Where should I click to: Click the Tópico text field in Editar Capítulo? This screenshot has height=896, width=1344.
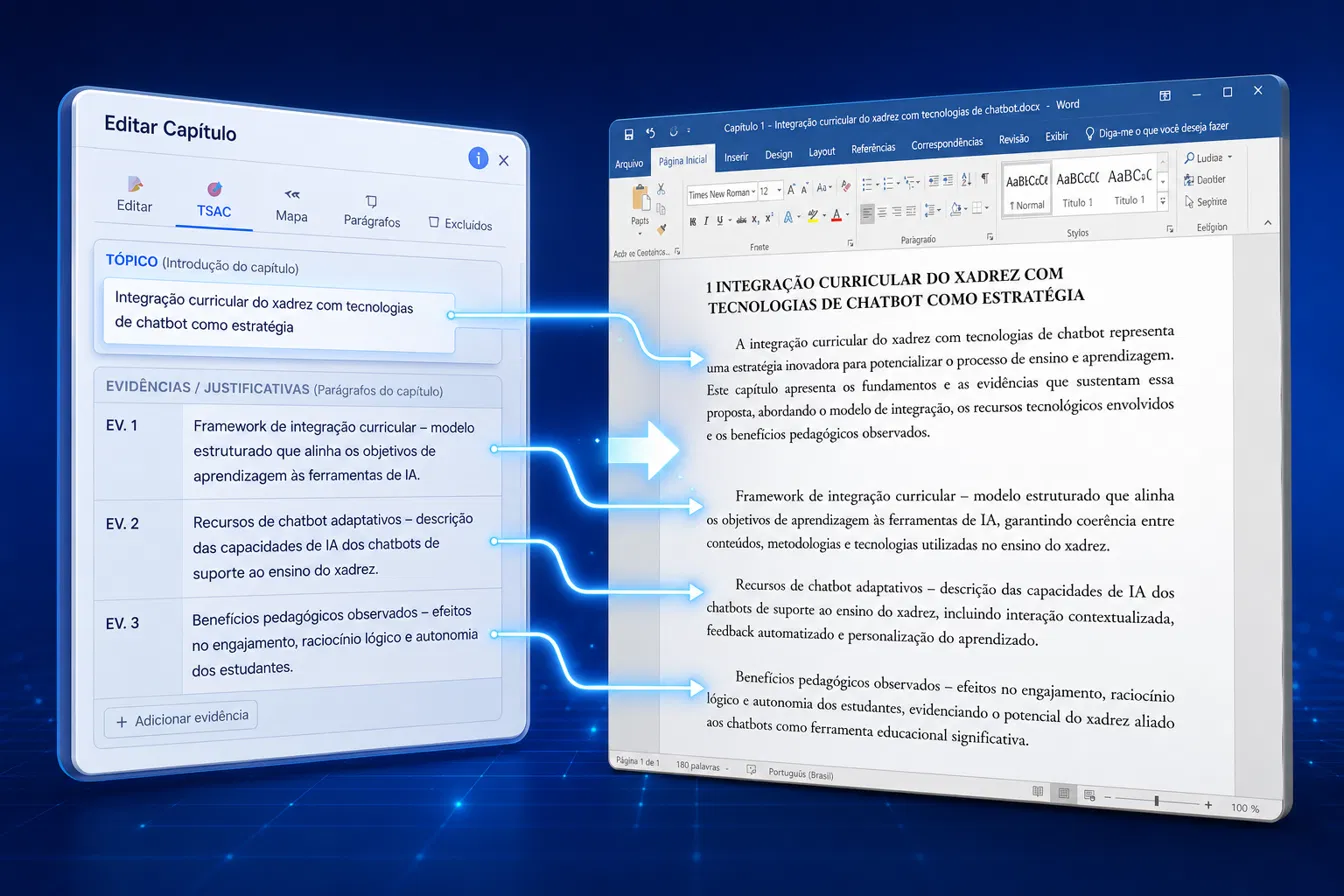click(x=279, y=316)
